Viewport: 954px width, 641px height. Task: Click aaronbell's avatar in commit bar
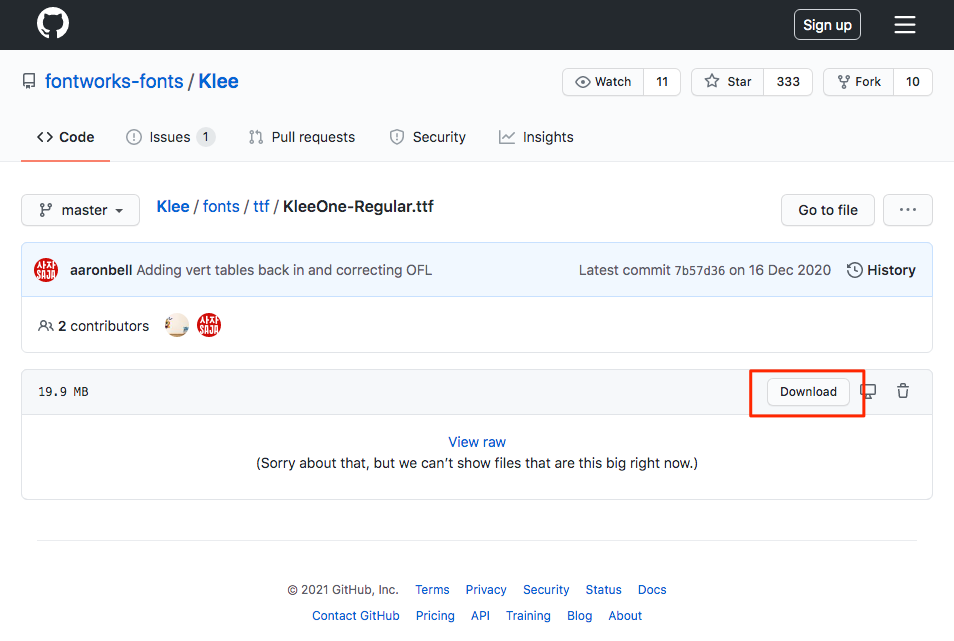coord(46,270)
